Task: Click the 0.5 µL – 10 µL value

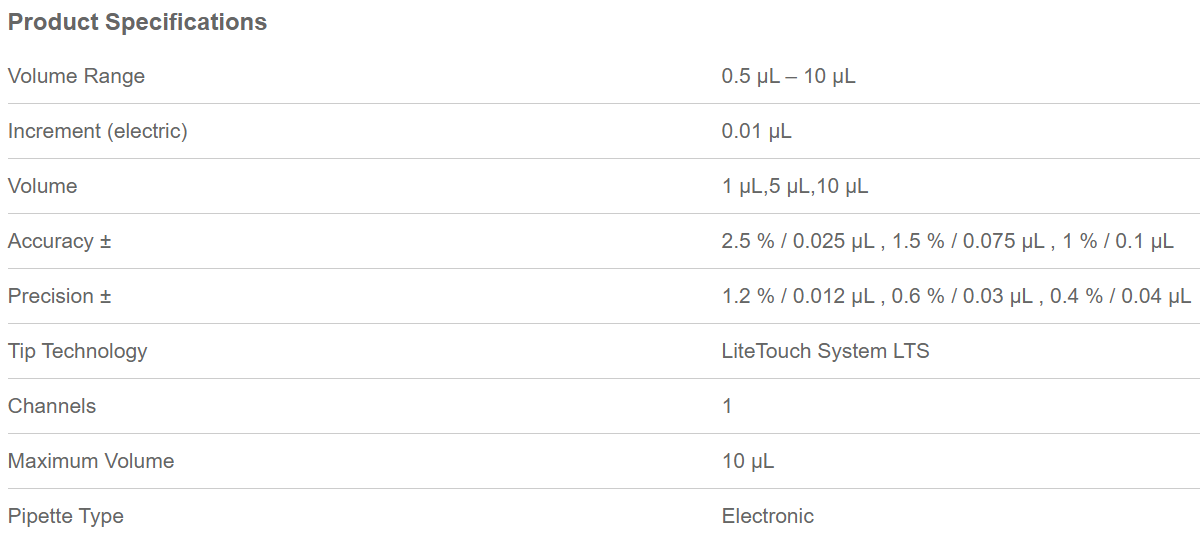Action: (x=788, y=76)
